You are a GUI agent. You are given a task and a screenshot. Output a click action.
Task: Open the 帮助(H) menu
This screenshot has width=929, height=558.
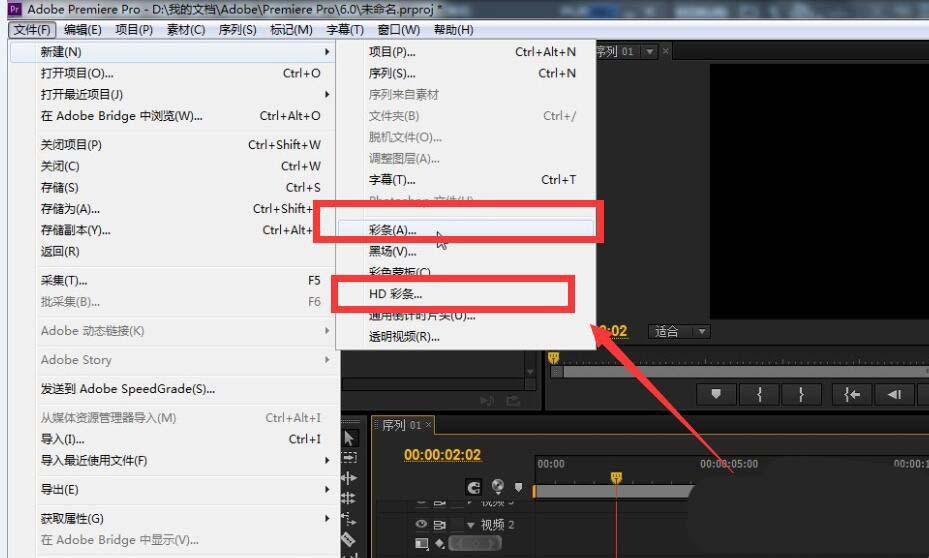pos(453,30)
